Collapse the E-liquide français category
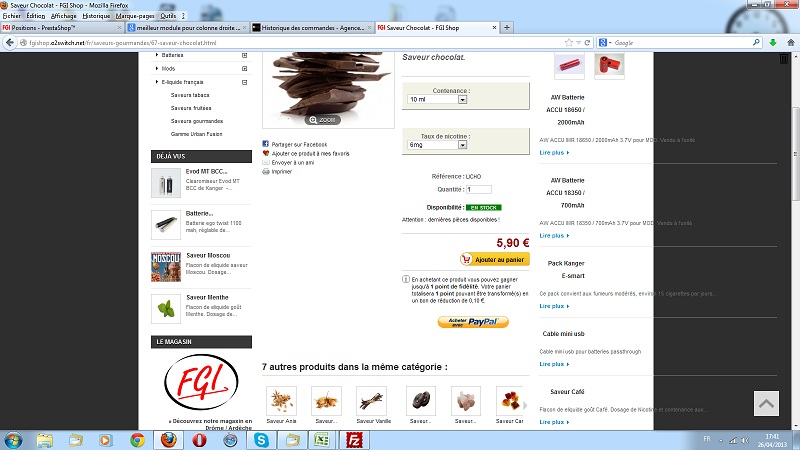 coord(244,82)
